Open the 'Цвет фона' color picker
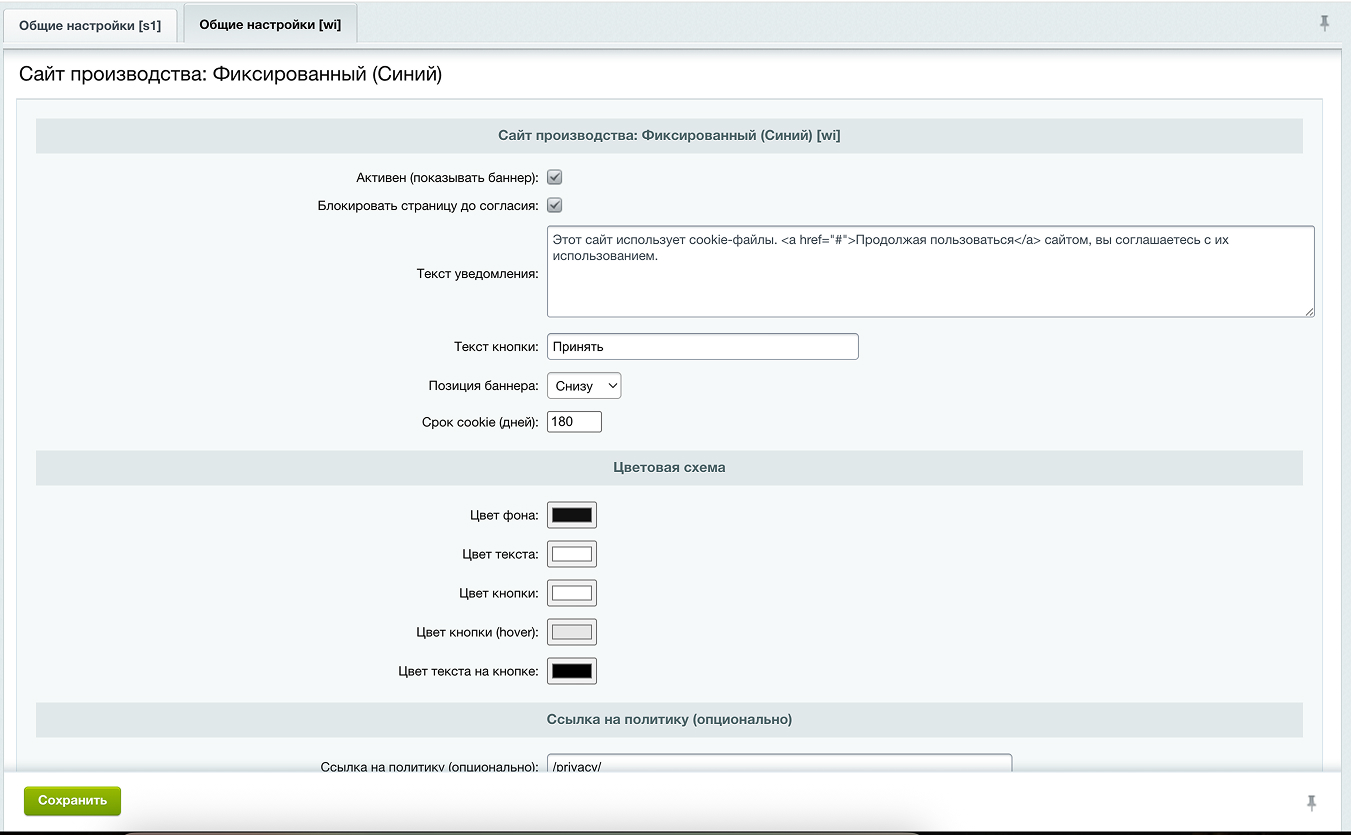This screenshot has height=835, width=1351. [572, 516]
